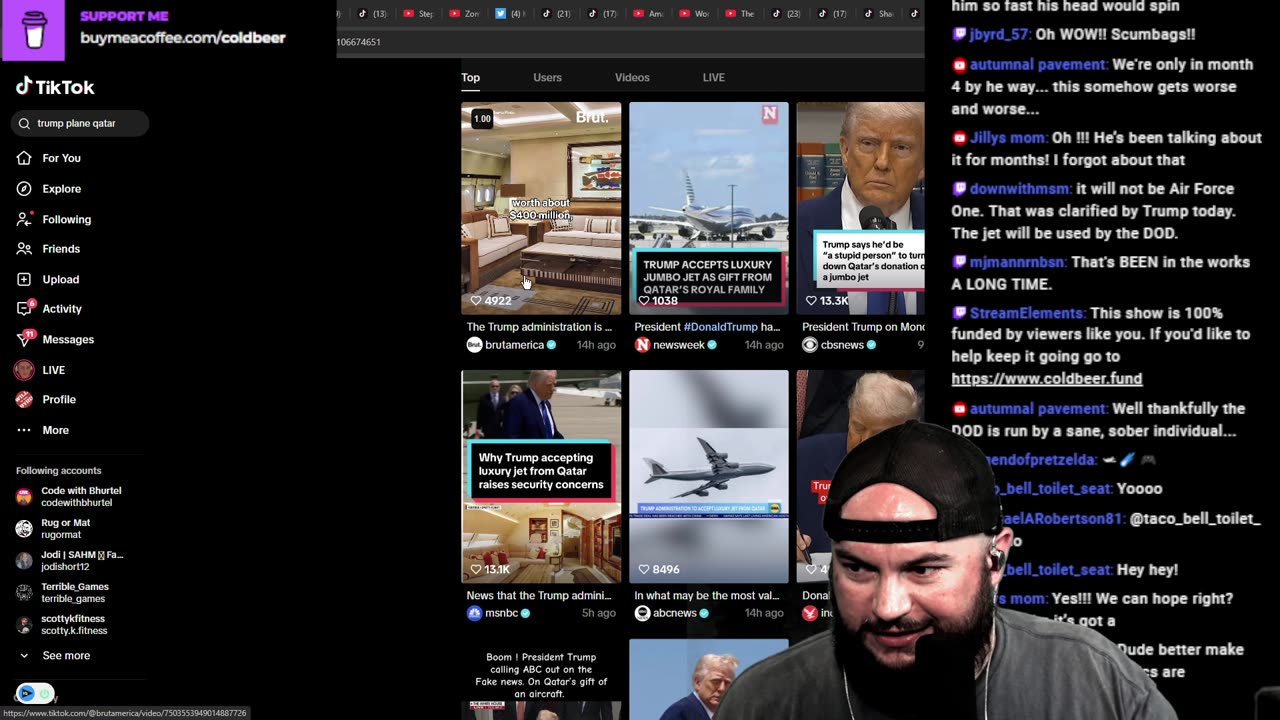
Task: Switch to the Users results tab
Action: 547,77
